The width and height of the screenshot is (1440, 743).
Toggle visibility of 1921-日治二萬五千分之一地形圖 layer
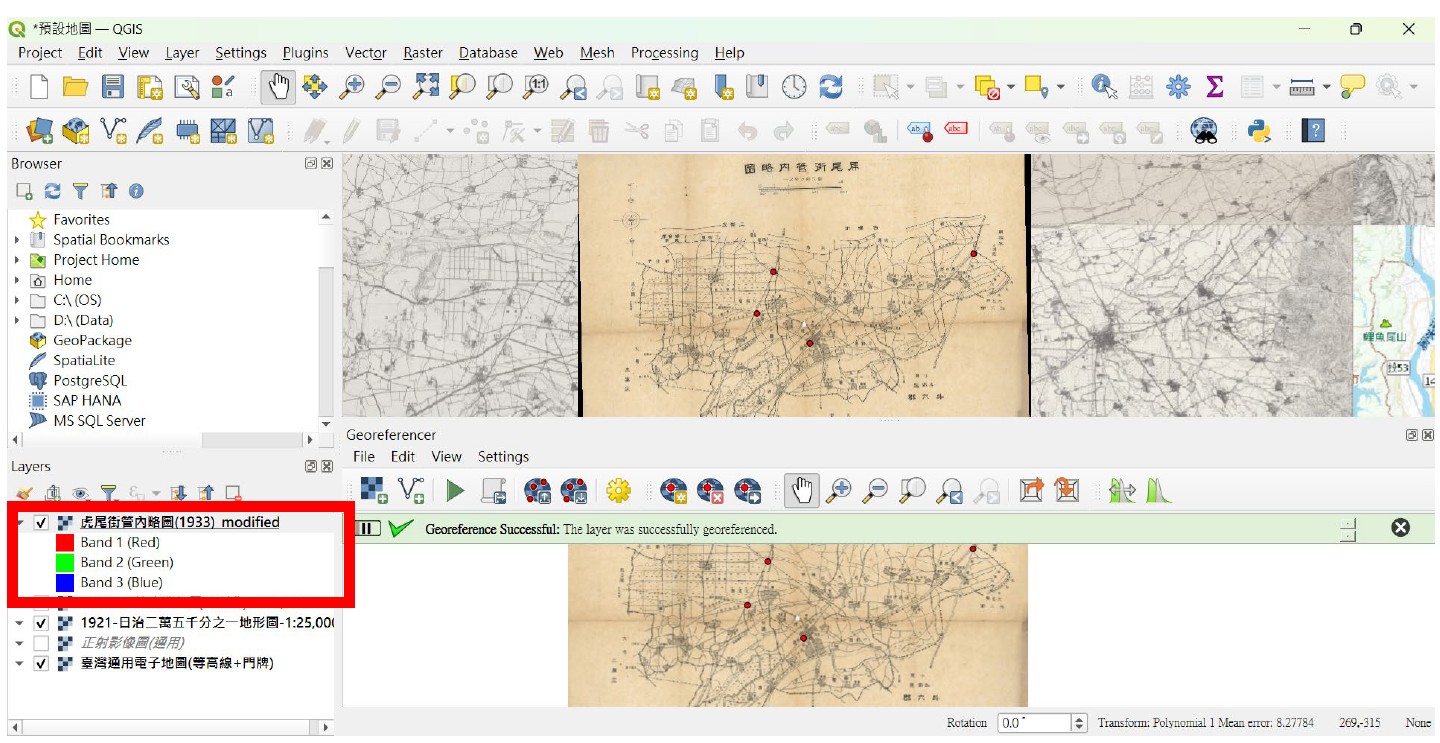click(41, 622)
